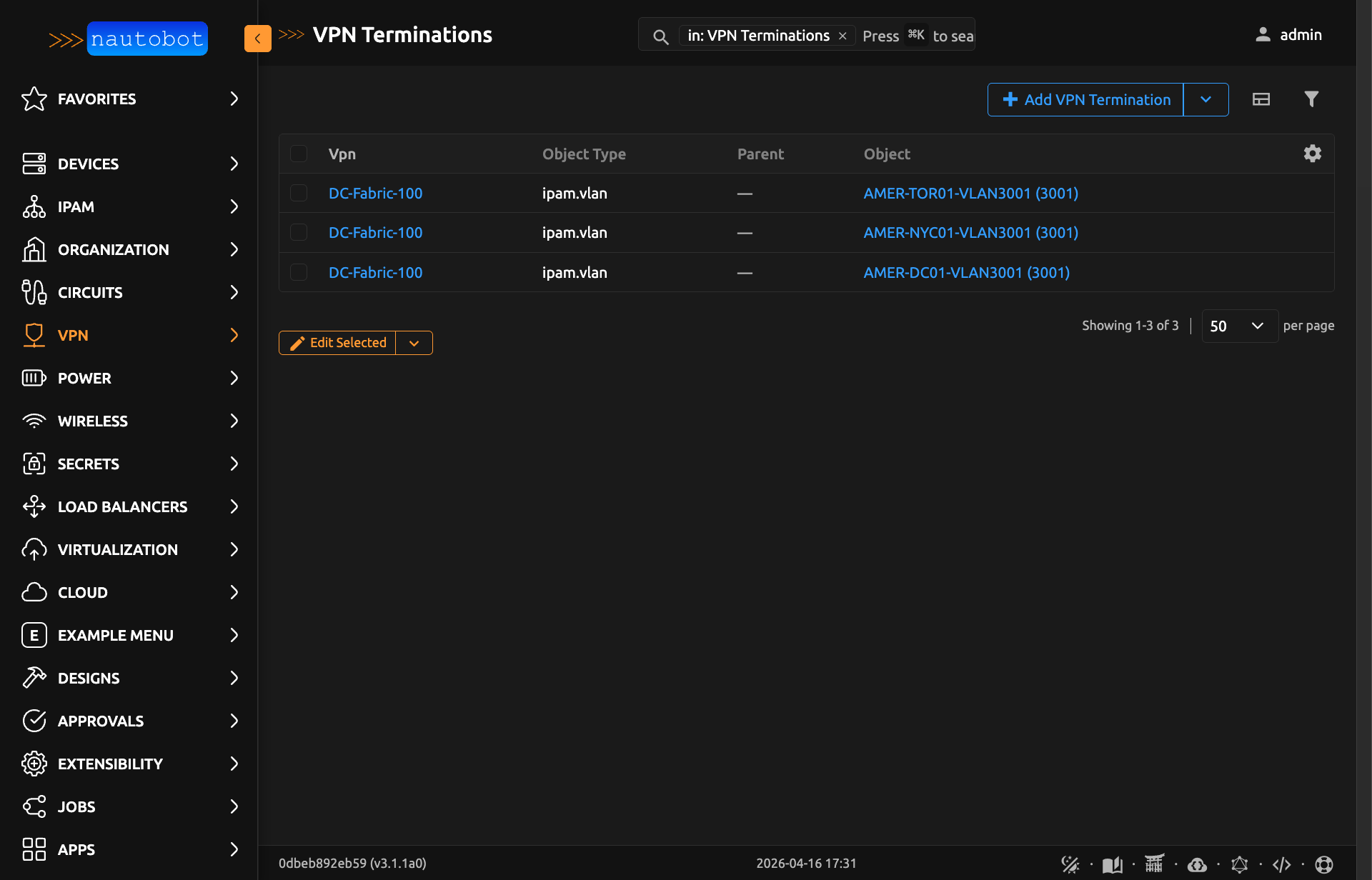Click the Add VPN Termination button
The width and height of the screenshot is (1372, 880).
1085,99
